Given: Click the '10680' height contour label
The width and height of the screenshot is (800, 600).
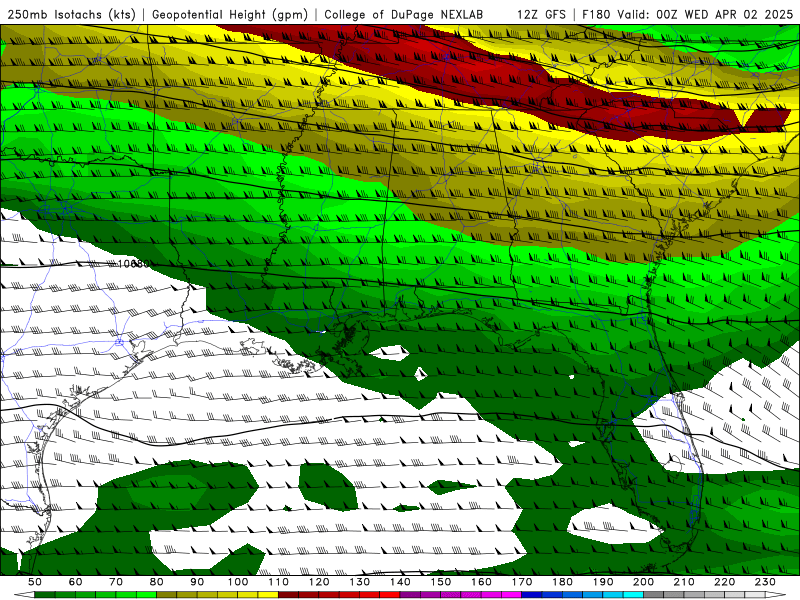Looking at the screenshot, I should (134, 264).
